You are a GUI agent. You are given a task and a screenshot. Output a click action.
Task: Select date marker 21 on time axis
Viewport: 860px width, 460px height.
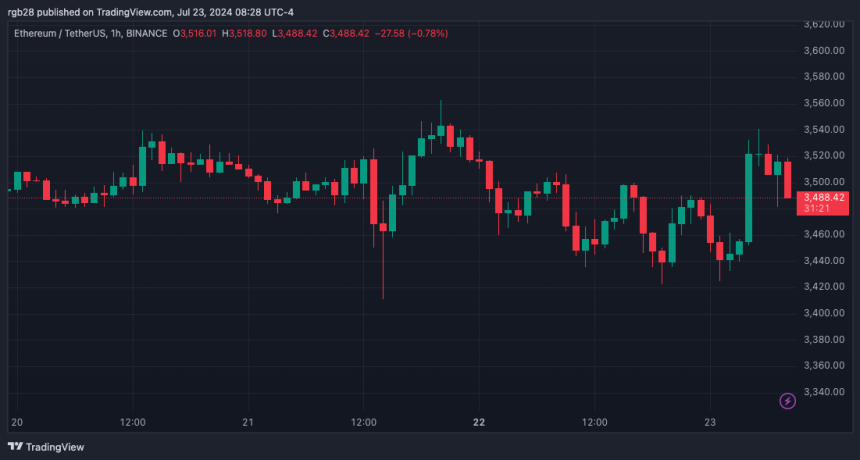249,422
